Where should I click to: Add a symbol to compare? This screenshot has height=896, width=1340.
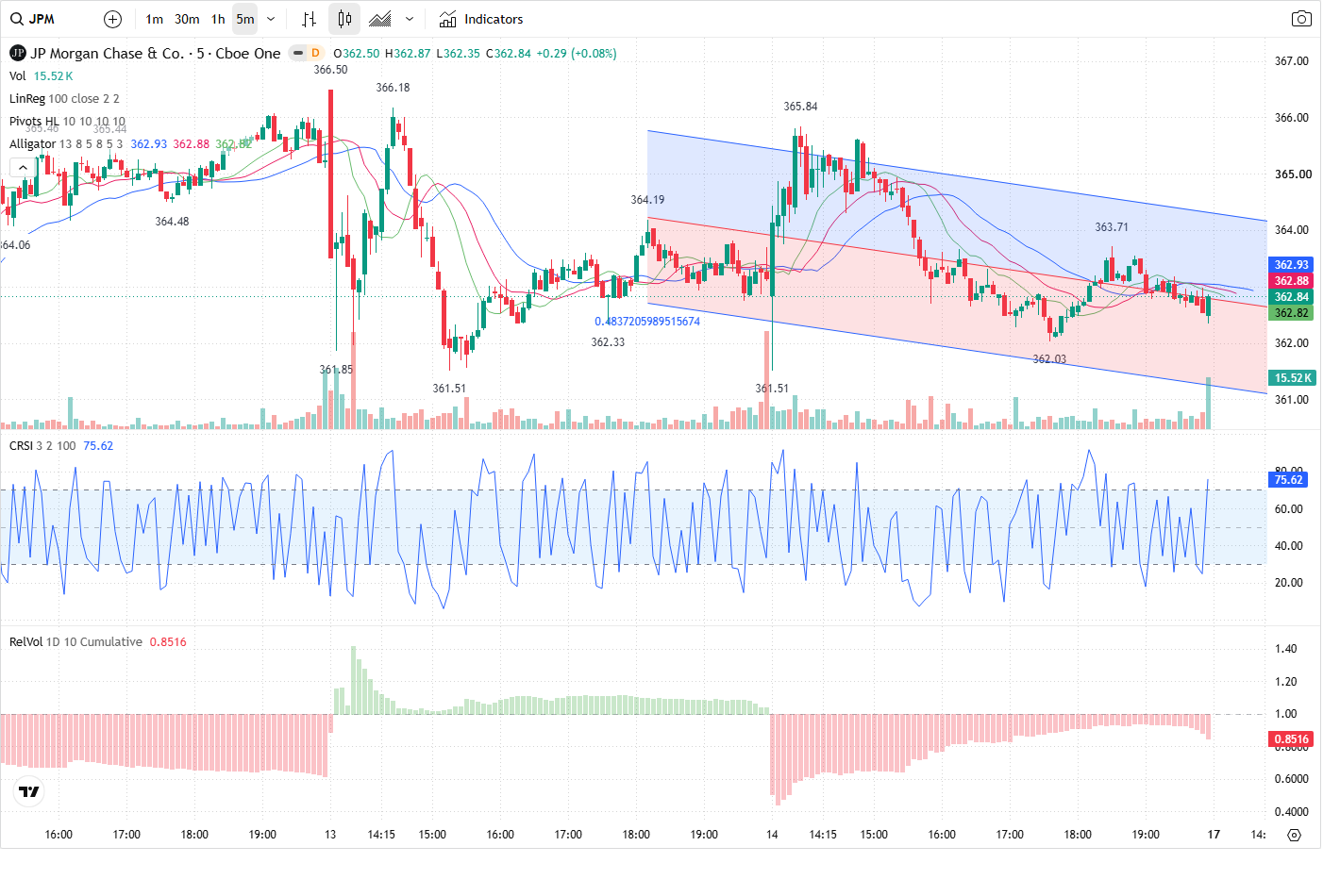[112, 19]
